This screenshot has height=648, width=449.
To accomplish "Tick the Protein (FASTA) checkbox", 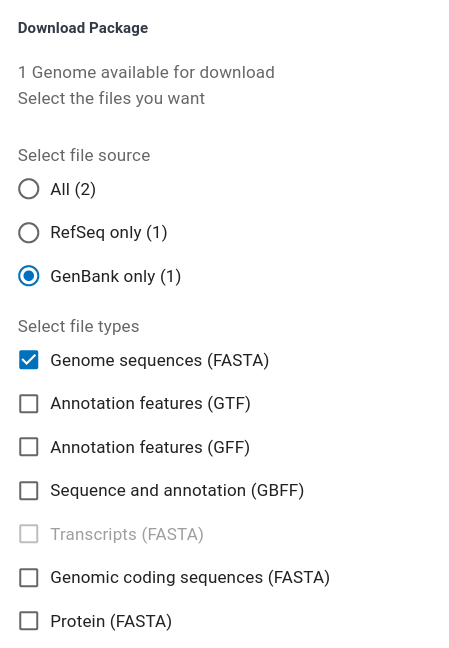I will [29, 621].
